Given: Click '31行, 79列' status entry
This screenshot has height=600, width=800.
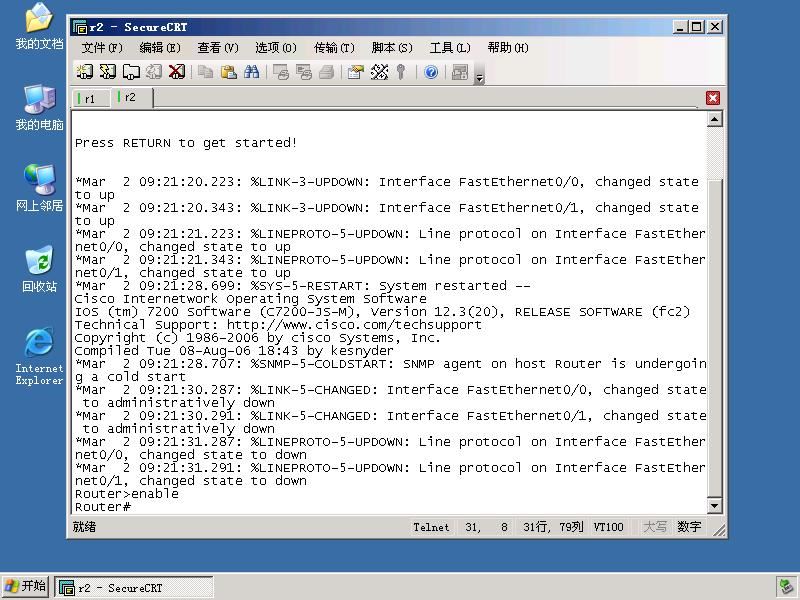Looking at the screenshot, I should 553,527.
